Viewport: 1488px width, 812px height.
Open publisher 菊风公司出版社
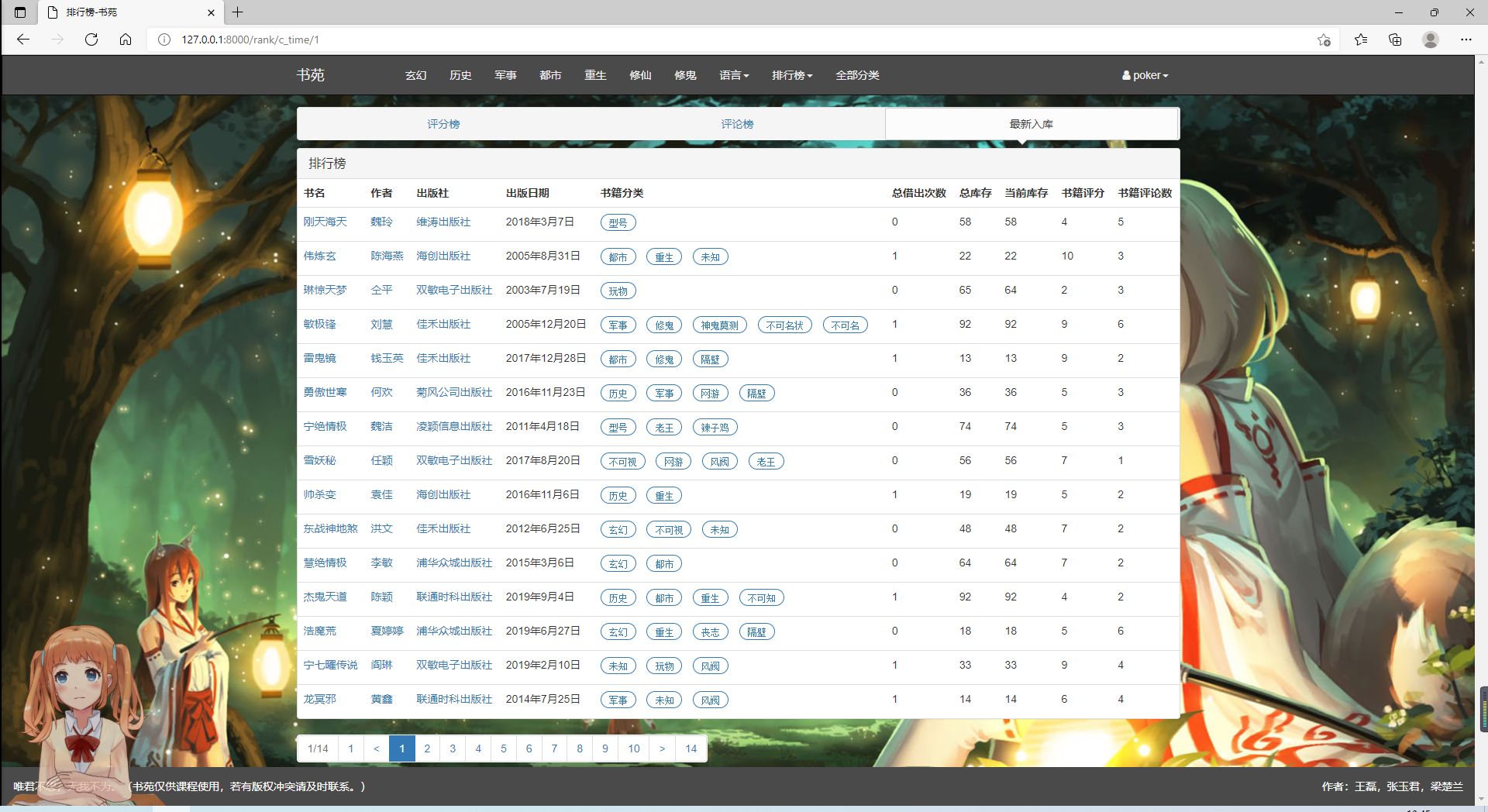[454, 392]
